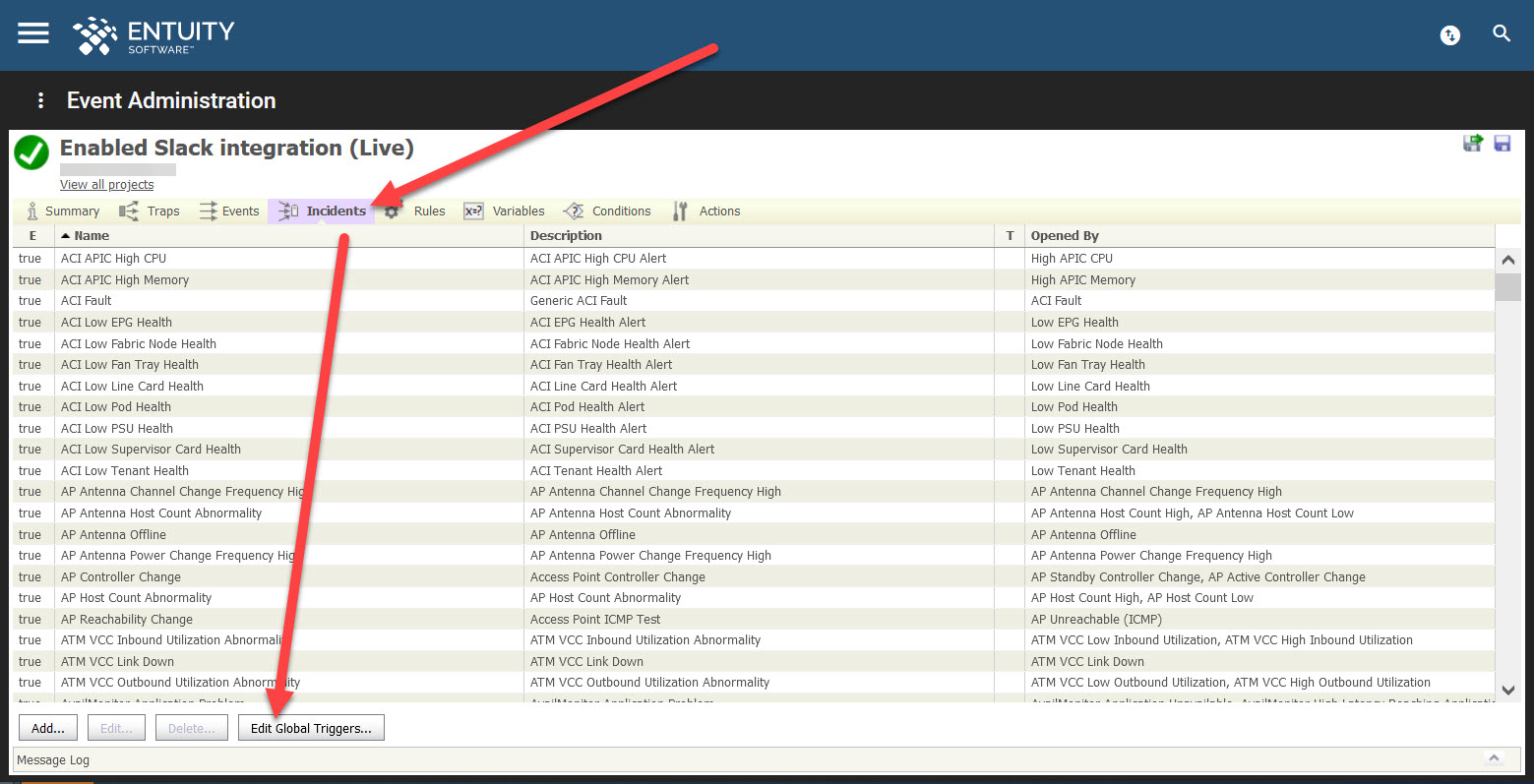Select AP Host Count Abnormality name
The height and width of the screenshot is (784, 1534).
(x=136, y=598)
